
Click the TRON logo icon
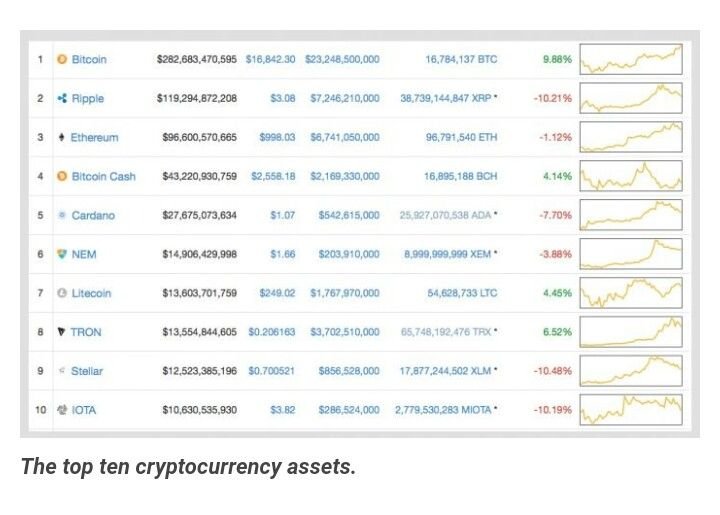(x=62, y=332)
